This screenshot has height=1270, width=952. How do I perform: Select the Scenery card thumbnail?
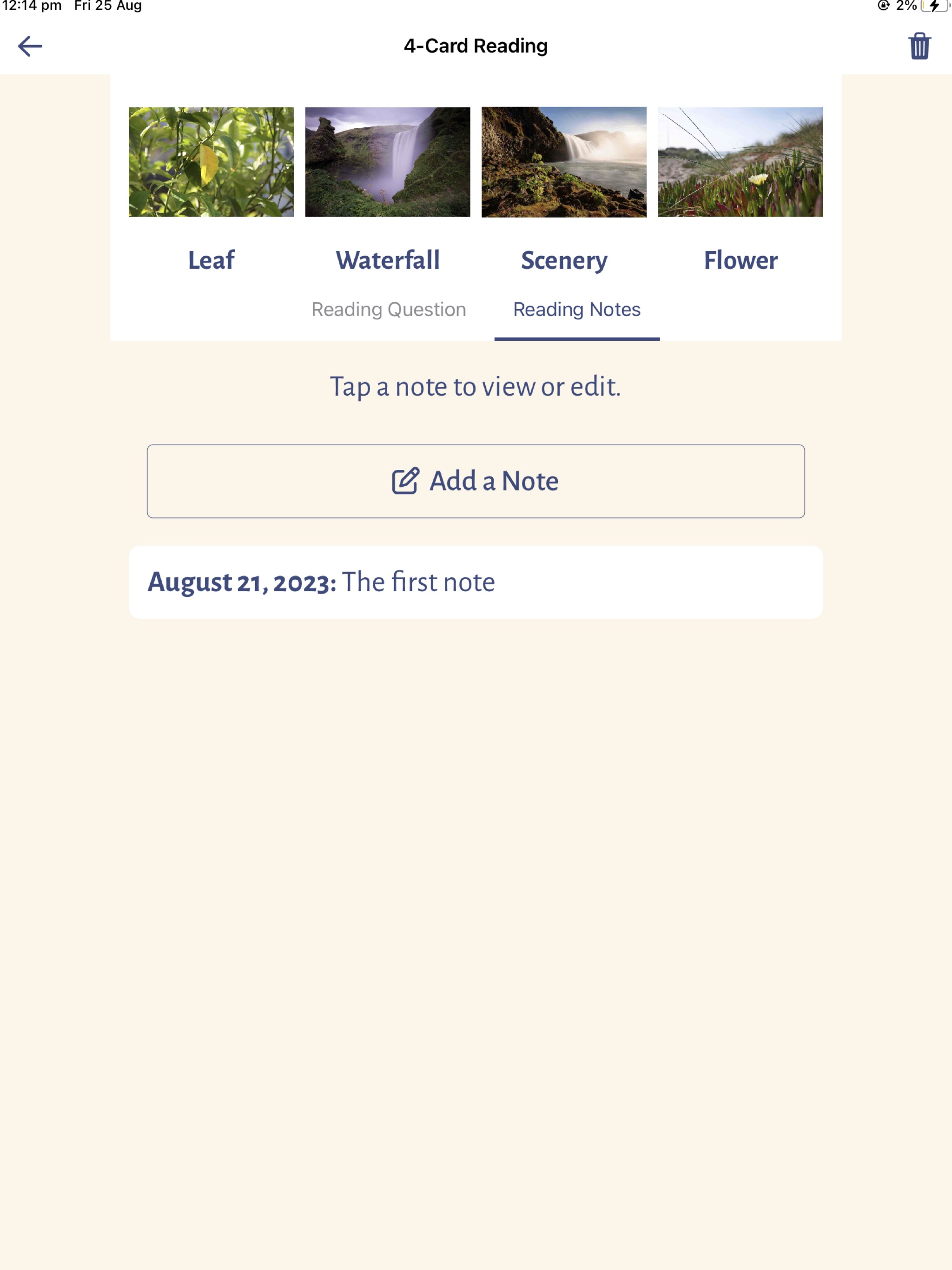[564, 161]
